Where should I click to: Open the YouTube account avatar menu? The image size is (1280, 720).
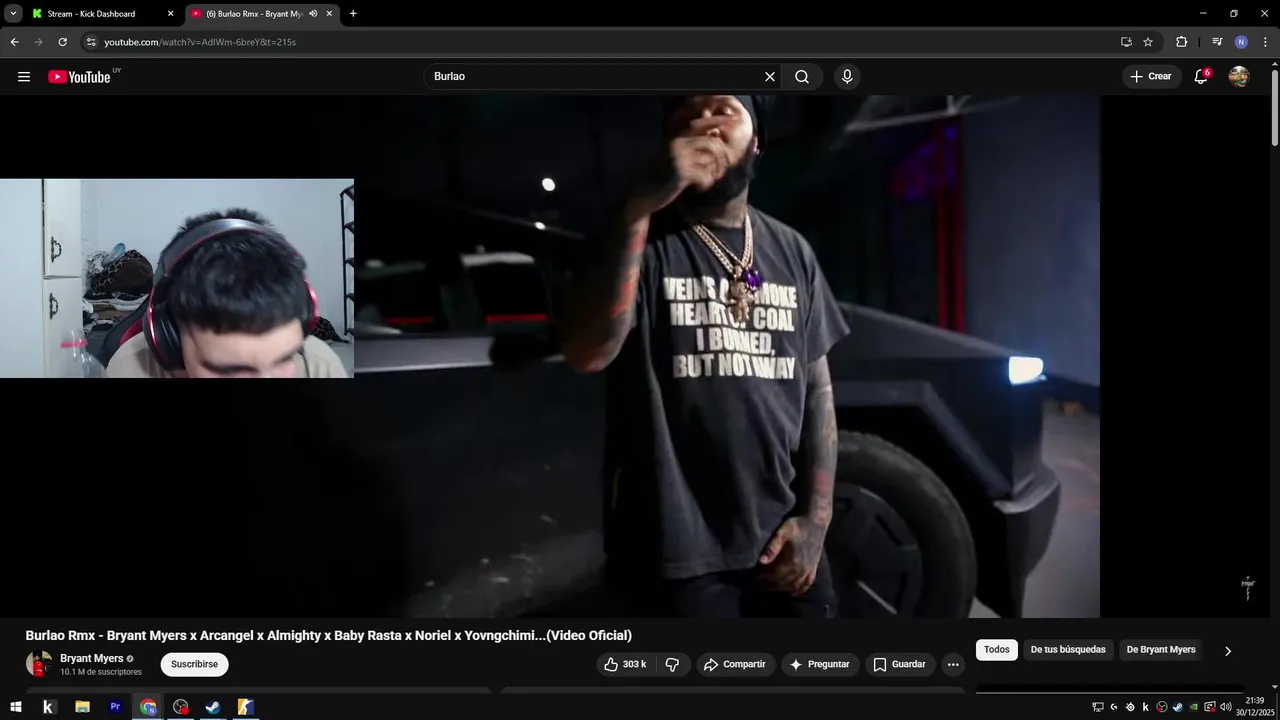click(1239, 76)
